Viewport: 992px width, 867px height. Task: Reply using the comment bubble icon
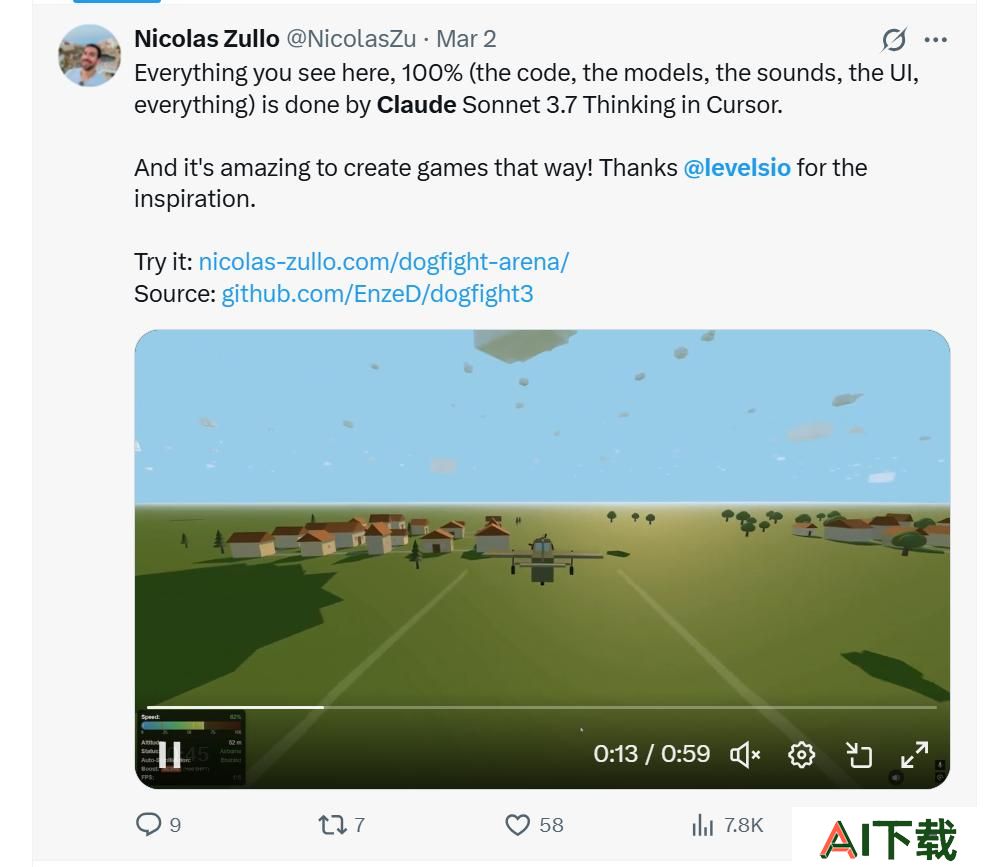[x=149, y=825]
